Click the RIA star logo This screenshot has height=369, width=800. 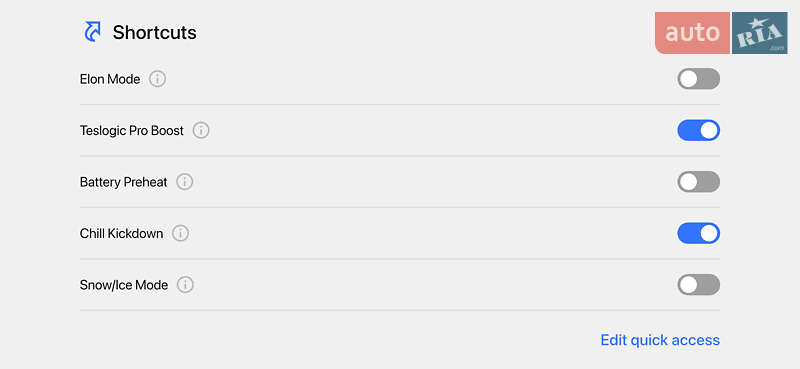(760, 33)
